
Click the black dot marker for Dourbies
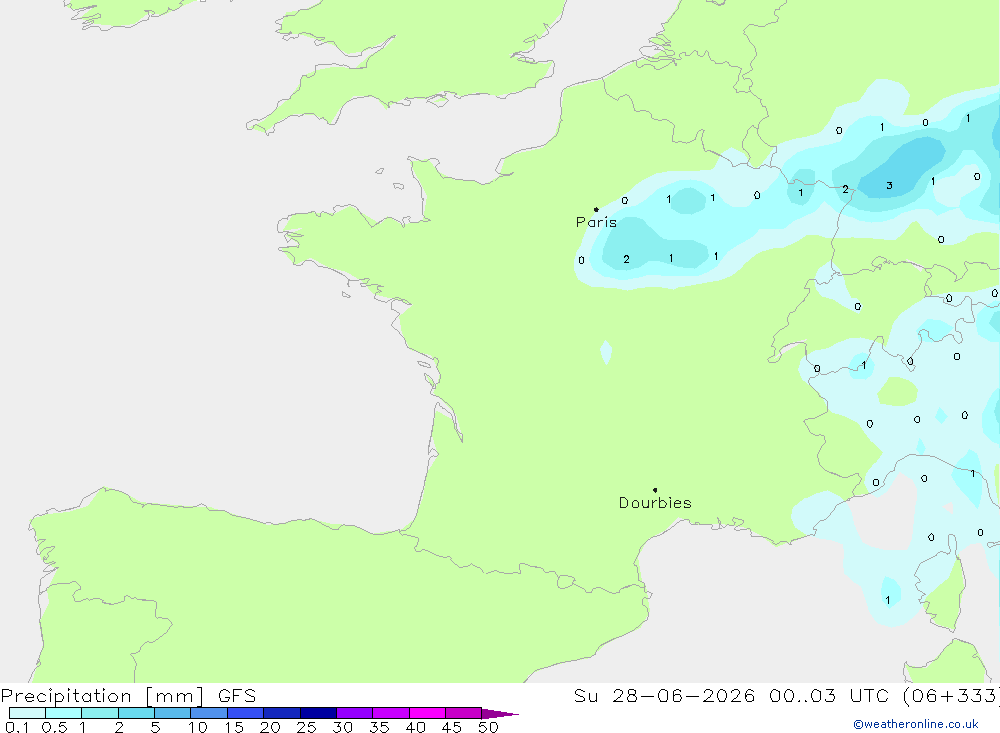point(655,490)
